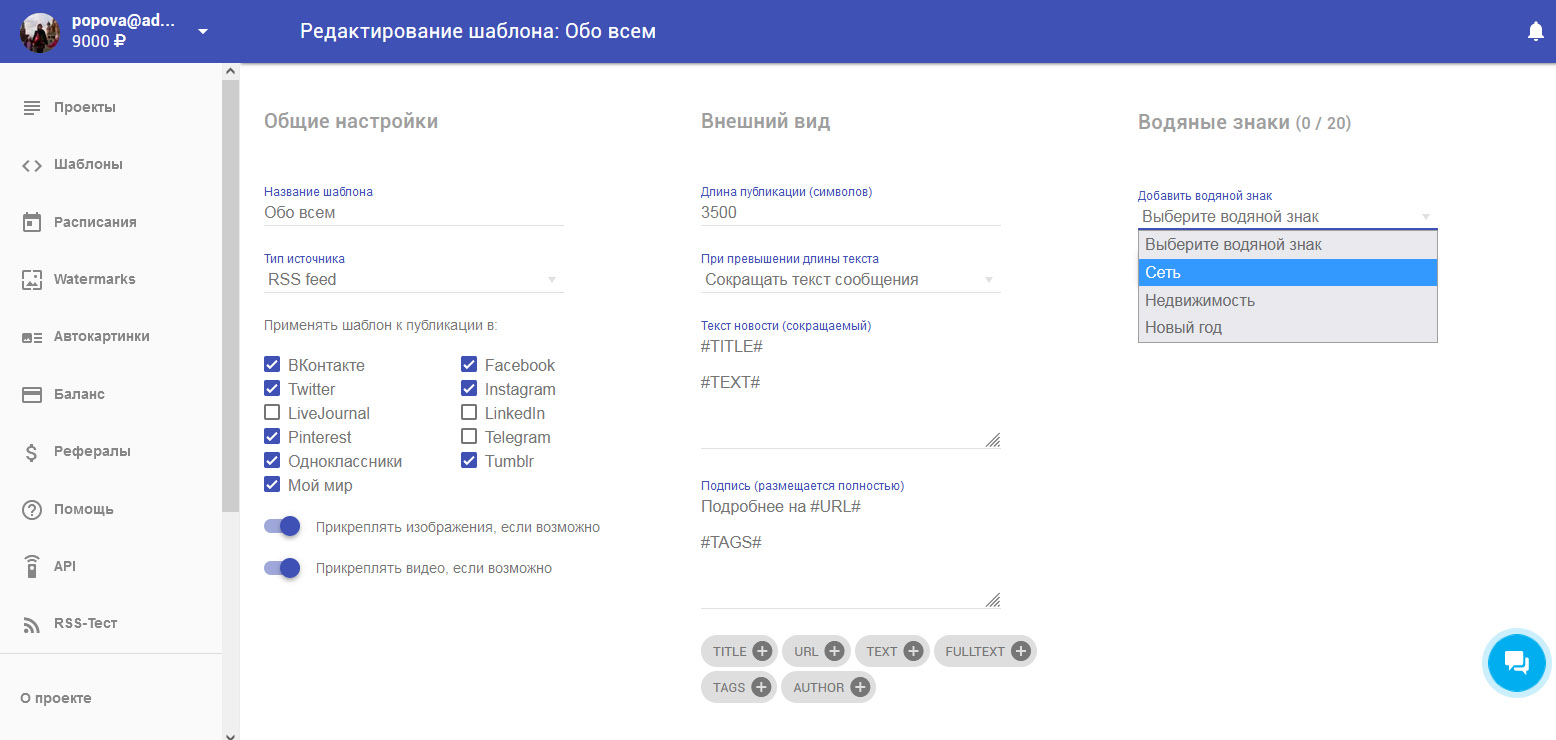The image size is (1556, 740).
Task: Open the О проекте link
Action: 56,698
